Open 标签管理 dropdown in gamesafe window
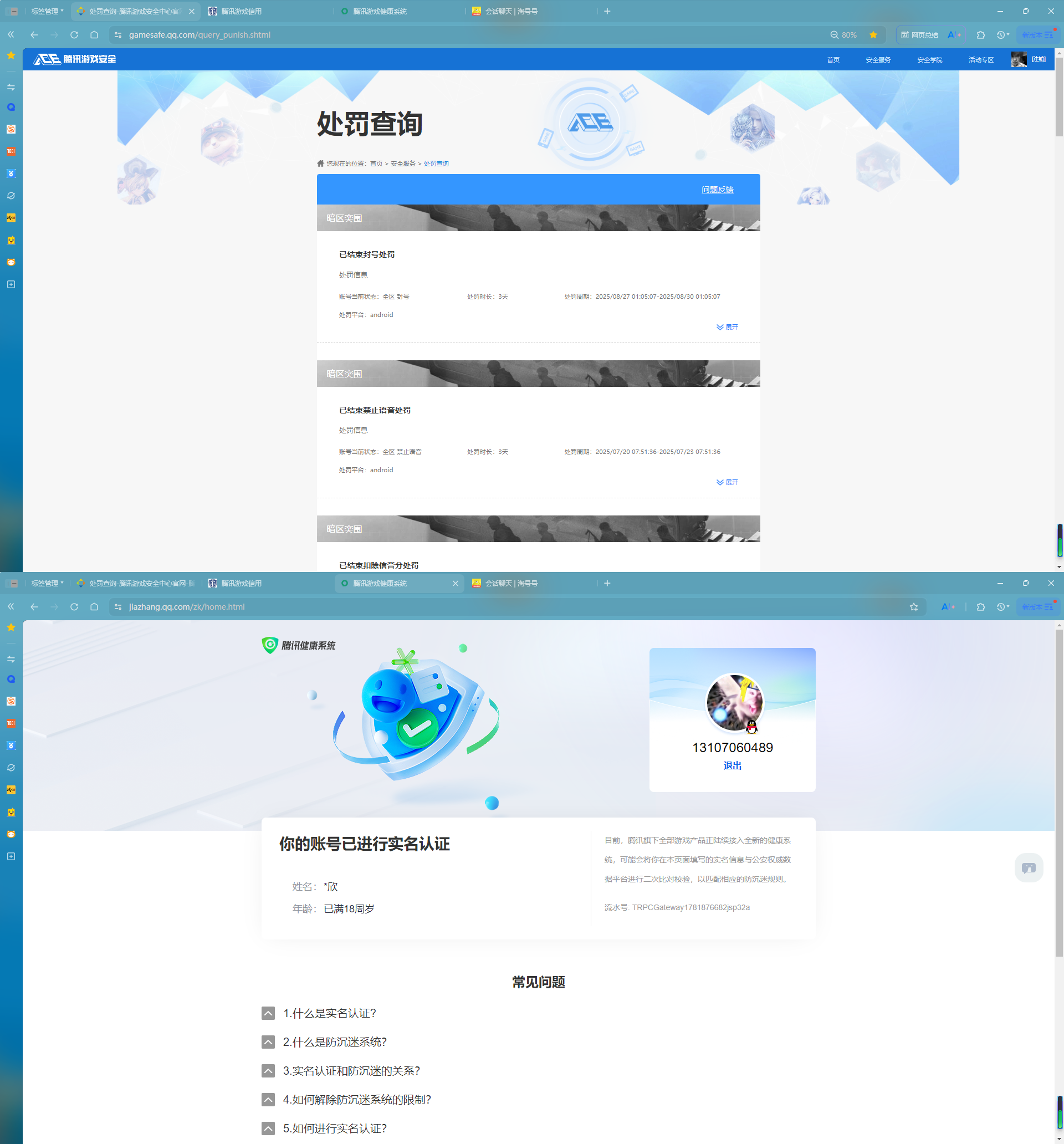Viewport: 1064px width, 1144px height. click(x=47, y=12)
